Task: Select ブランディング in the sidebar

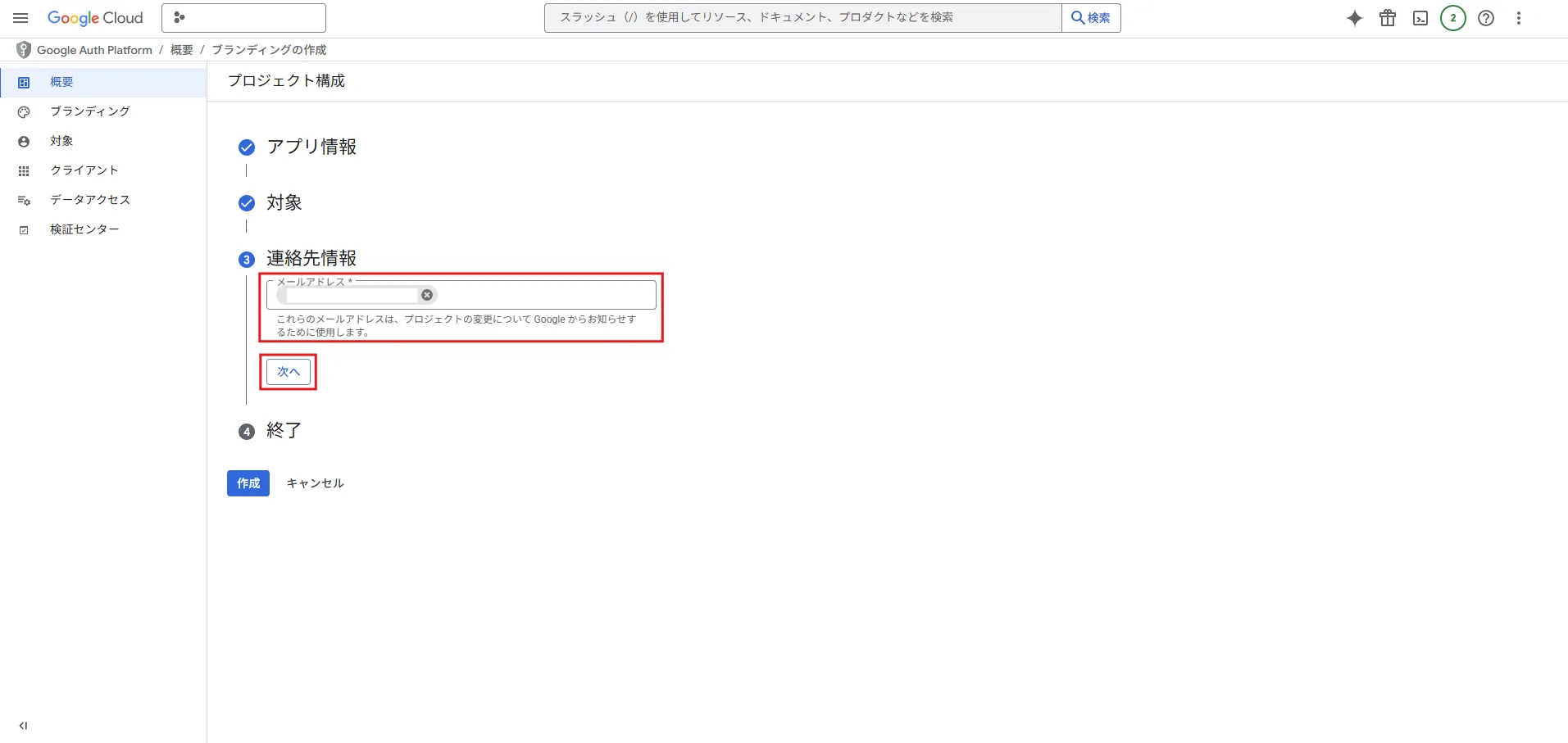Action: (x=90, y=111)
